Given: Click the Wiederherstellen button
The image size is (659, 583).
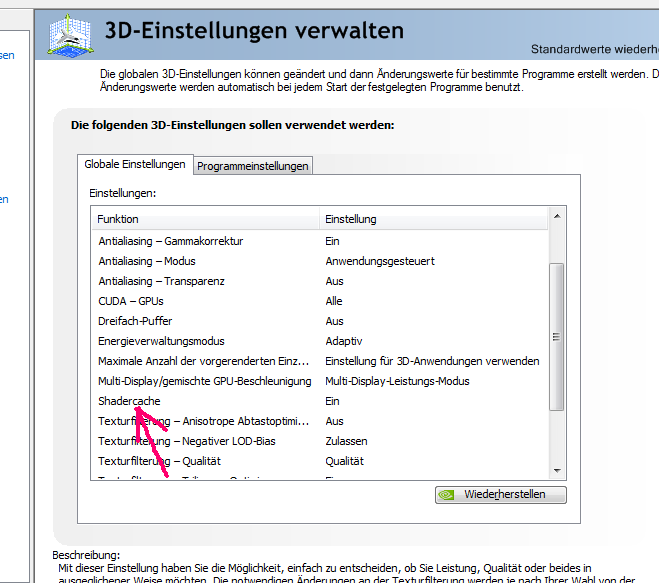Looking at the screenshot, I should click(x=501, y=495).
